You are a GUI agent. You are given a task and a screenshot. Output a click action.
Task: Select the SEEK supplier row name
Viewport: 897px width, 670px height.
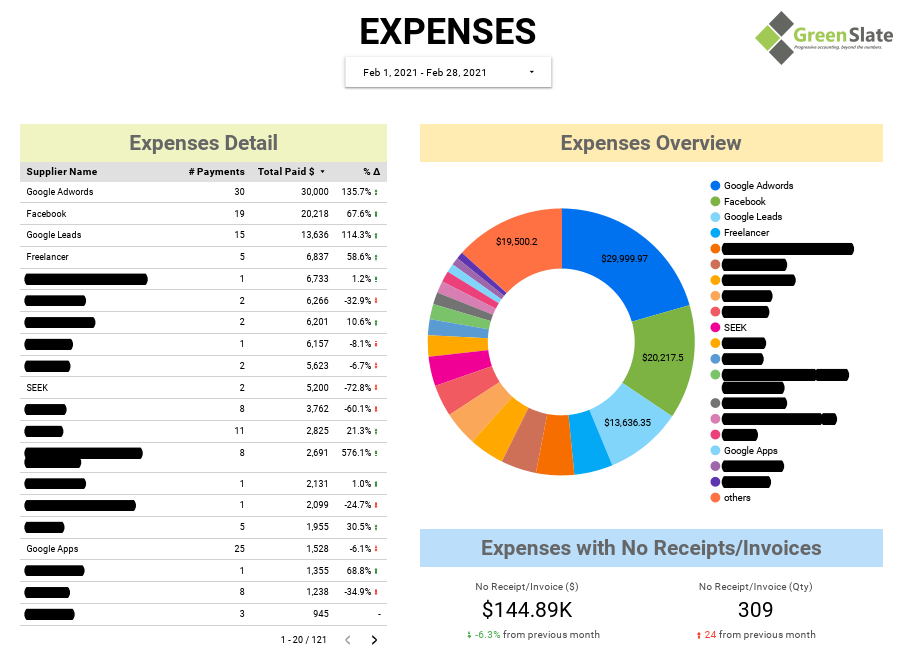[37, 387]
